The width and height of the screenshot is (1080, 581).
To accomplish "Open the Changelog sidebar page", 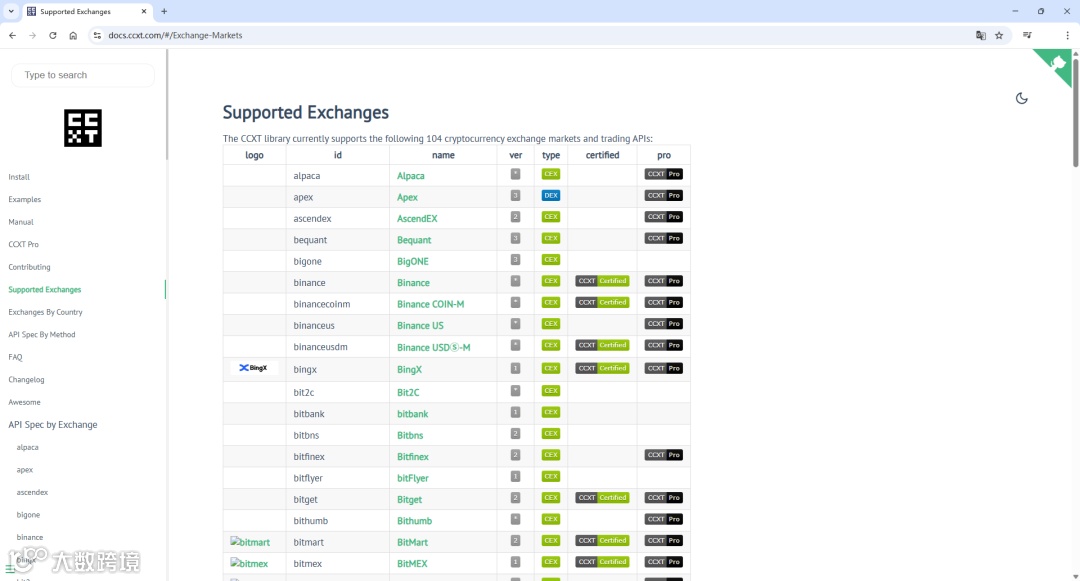I will tap(26, 380).
